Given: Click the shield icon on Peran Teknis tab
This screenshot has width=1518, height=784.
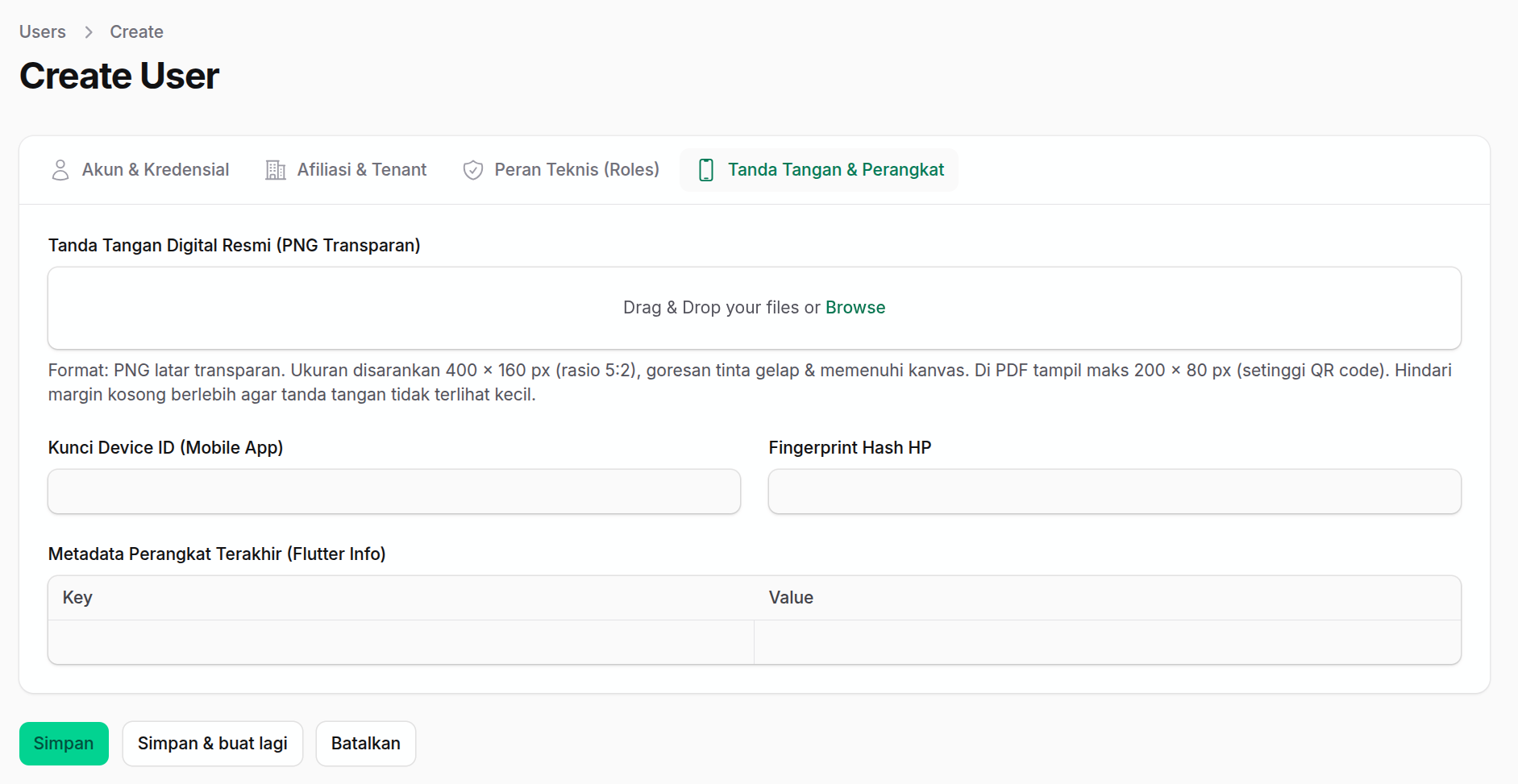Looking at the screenshot, I should pyautogui.click(x=473, y=170).
